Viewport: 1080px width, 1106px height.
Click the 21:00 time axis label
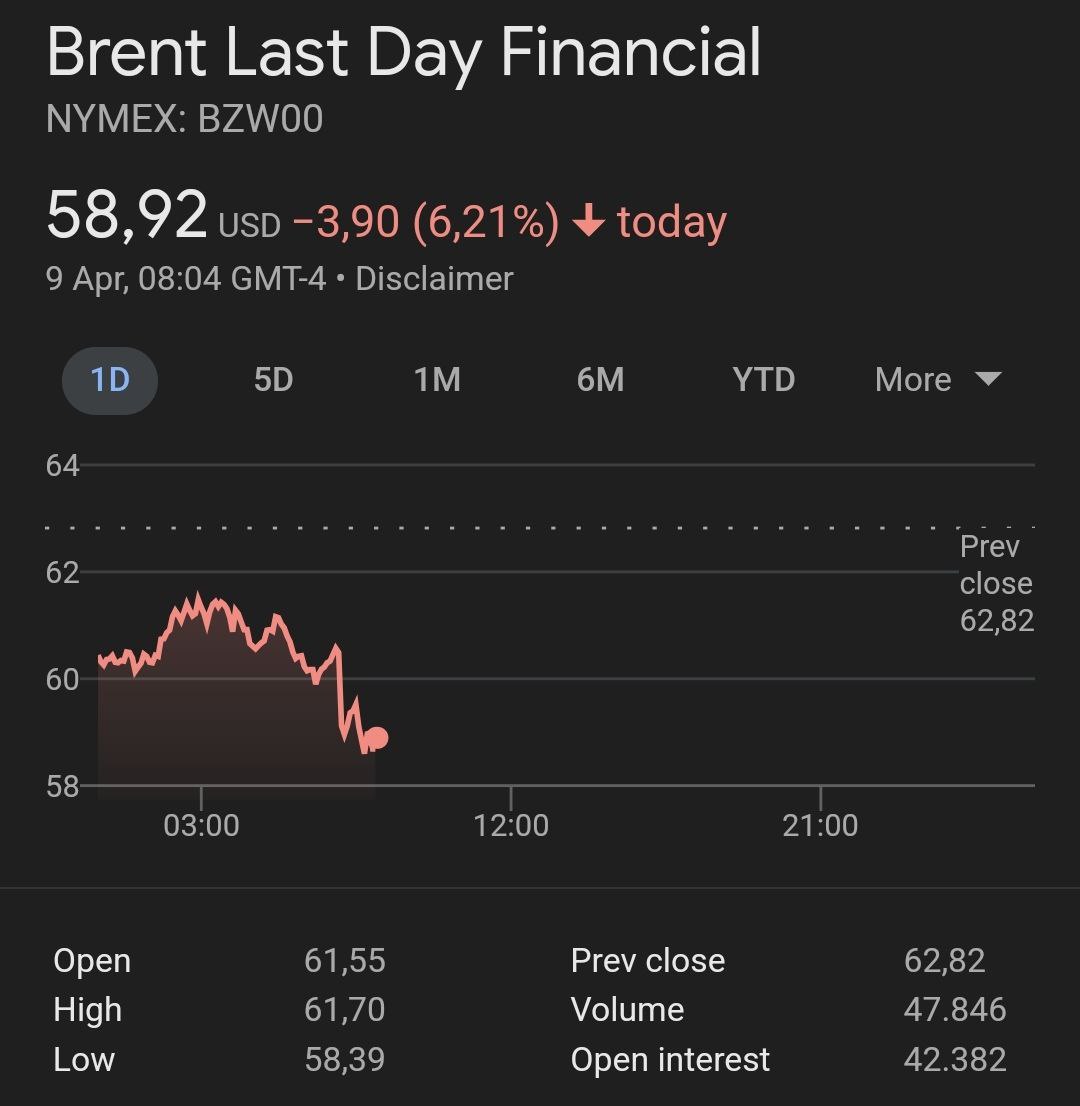[x=820, y=826]
